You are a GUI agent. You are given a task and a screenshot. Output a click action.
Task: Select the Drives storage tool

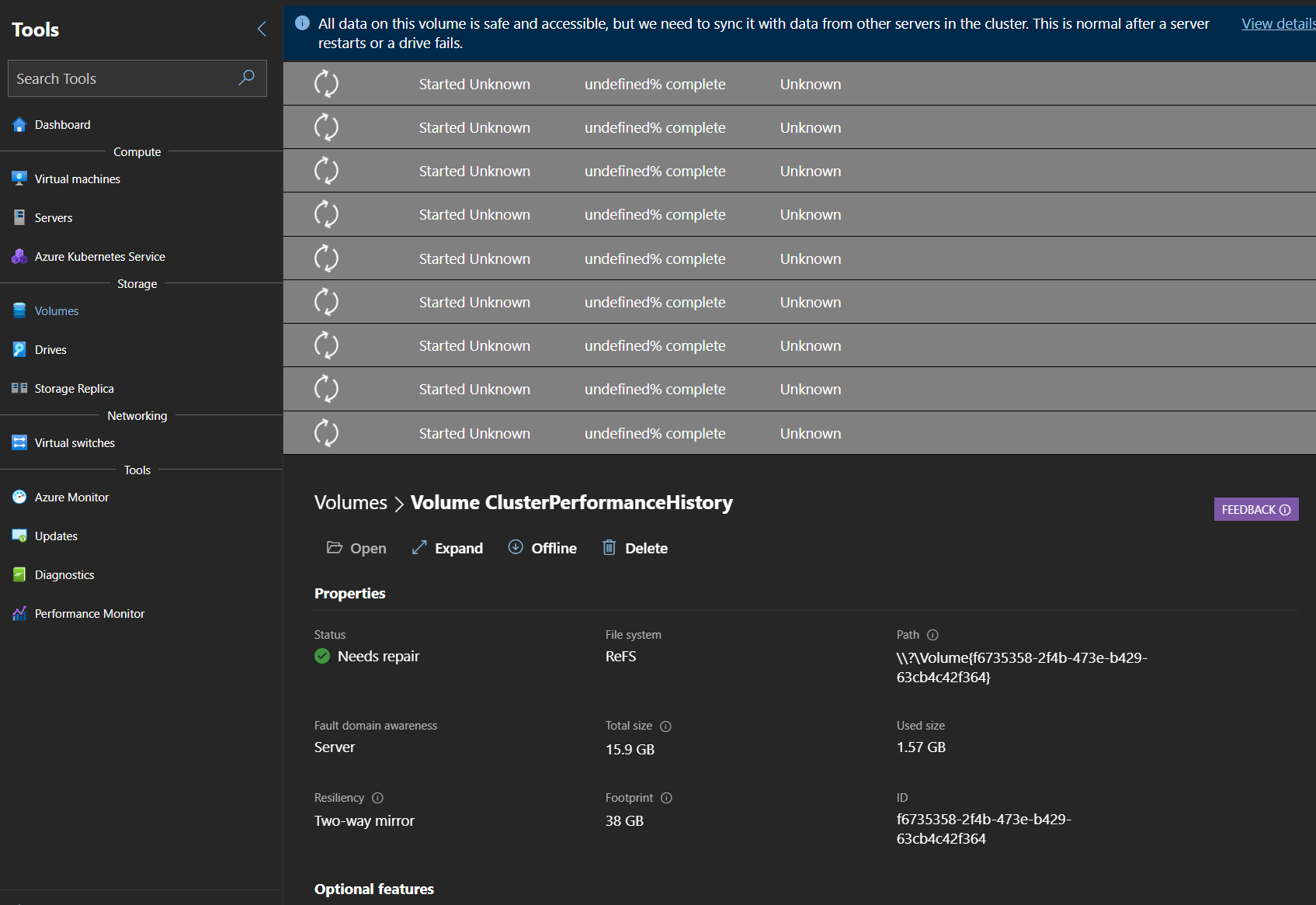click(50, 349)
